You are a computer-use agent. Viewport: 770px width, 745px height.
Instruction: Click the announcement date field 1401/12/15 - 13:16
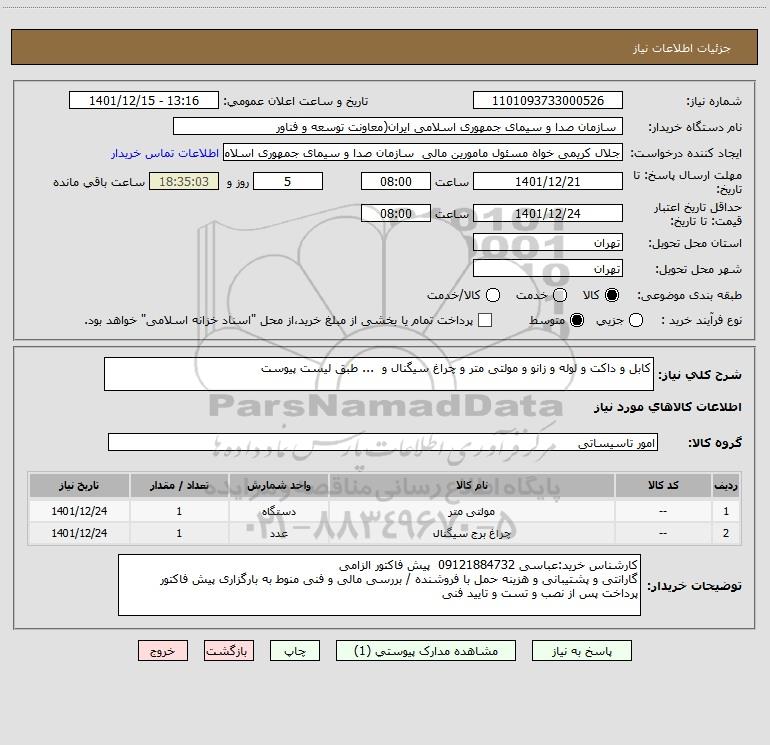(144, 101)
